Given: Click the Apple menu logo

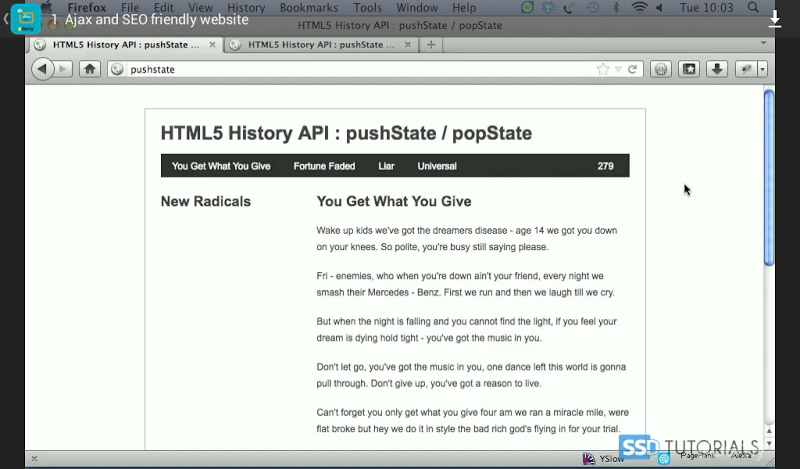Looking at the screenshot, I should pos(47,7).
